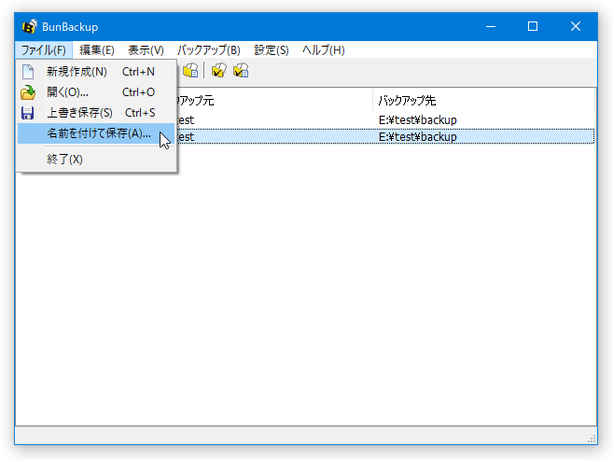Screen dimensions: 613x460
Task: Choose 上書き保存(S) from the file menu
Action: point(96,113)
